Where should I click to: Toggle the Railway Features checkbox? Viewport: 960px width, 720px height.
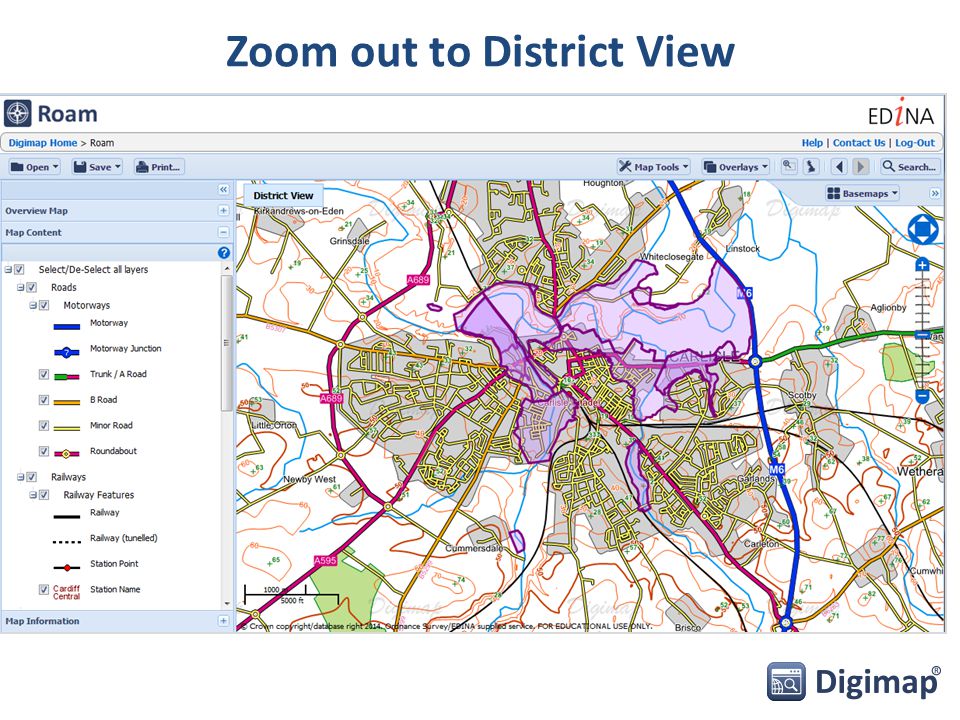[x=44, y=495]
